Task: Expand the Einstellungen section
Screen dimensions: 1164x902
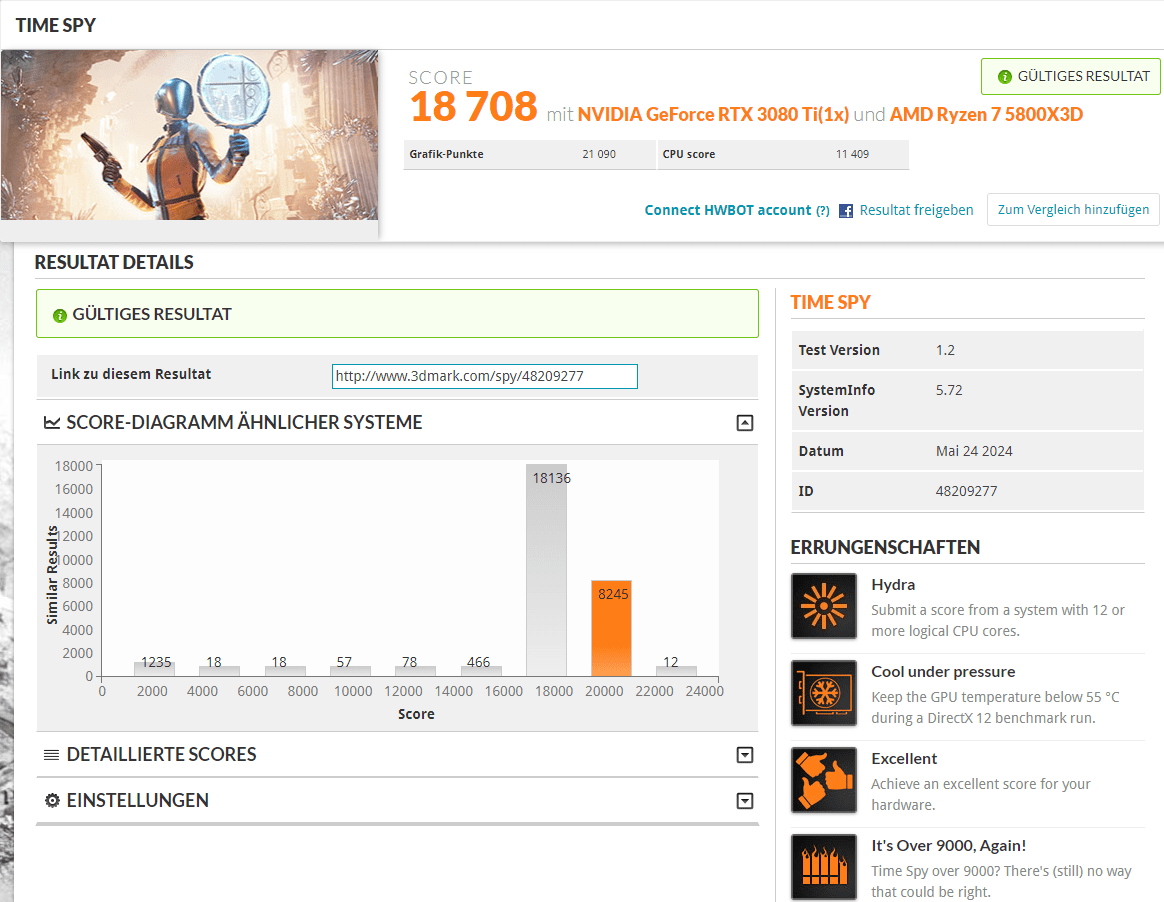Action: click(745, 801)
